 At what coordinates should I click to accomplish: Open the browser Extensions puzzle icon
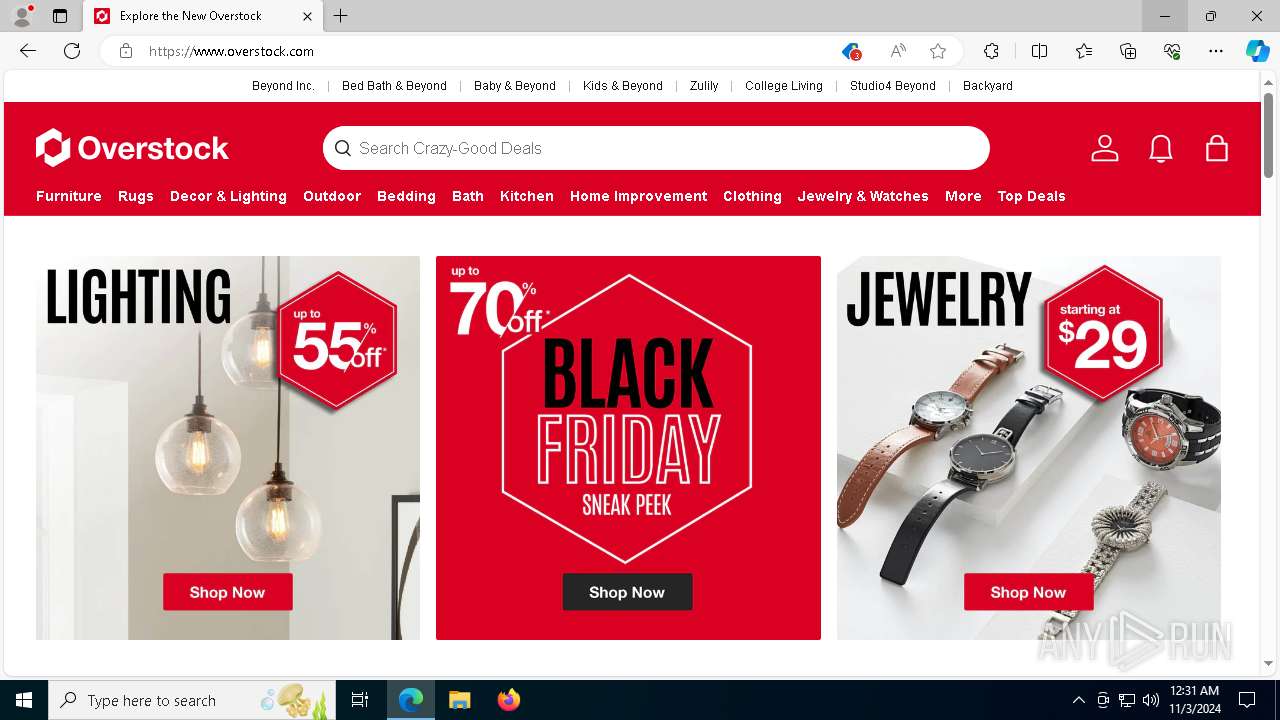pyautogui.click(x=991, y=51)
